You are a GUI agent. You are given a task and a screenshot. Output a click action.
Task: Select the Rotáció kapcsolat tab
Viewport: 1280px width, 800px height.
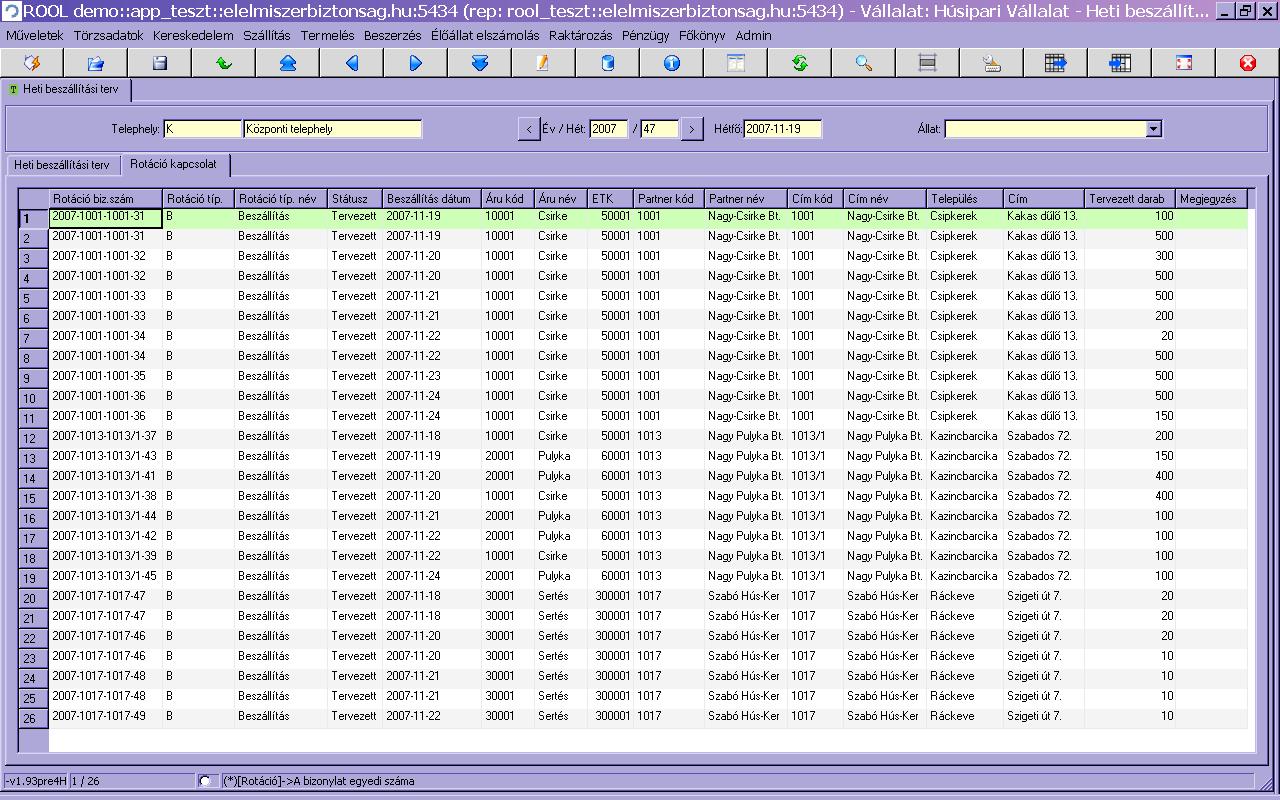(176, 164)
